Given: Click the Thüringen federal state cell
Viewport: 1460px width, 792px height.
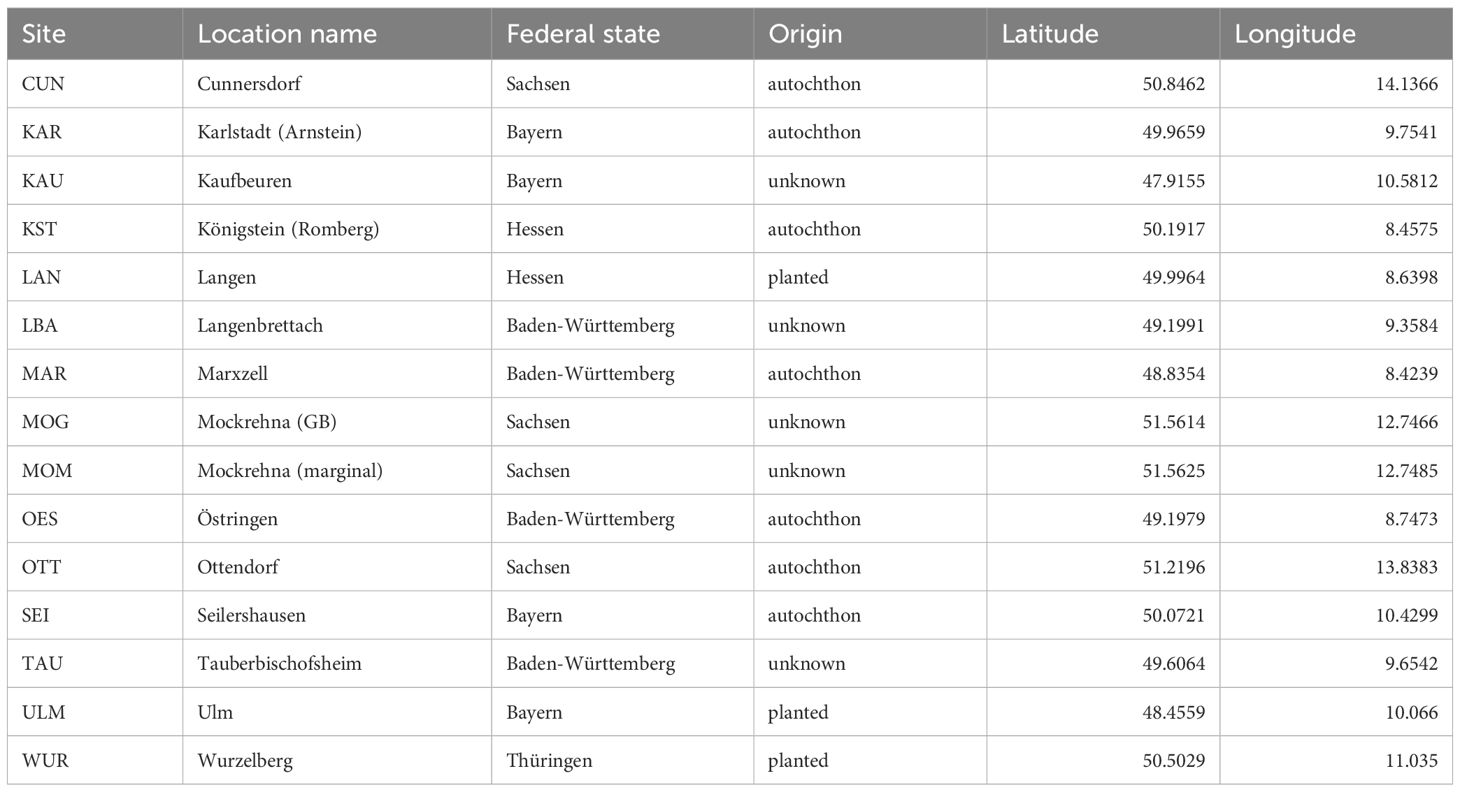Looking at the screenshot, I should coord(549,761).
